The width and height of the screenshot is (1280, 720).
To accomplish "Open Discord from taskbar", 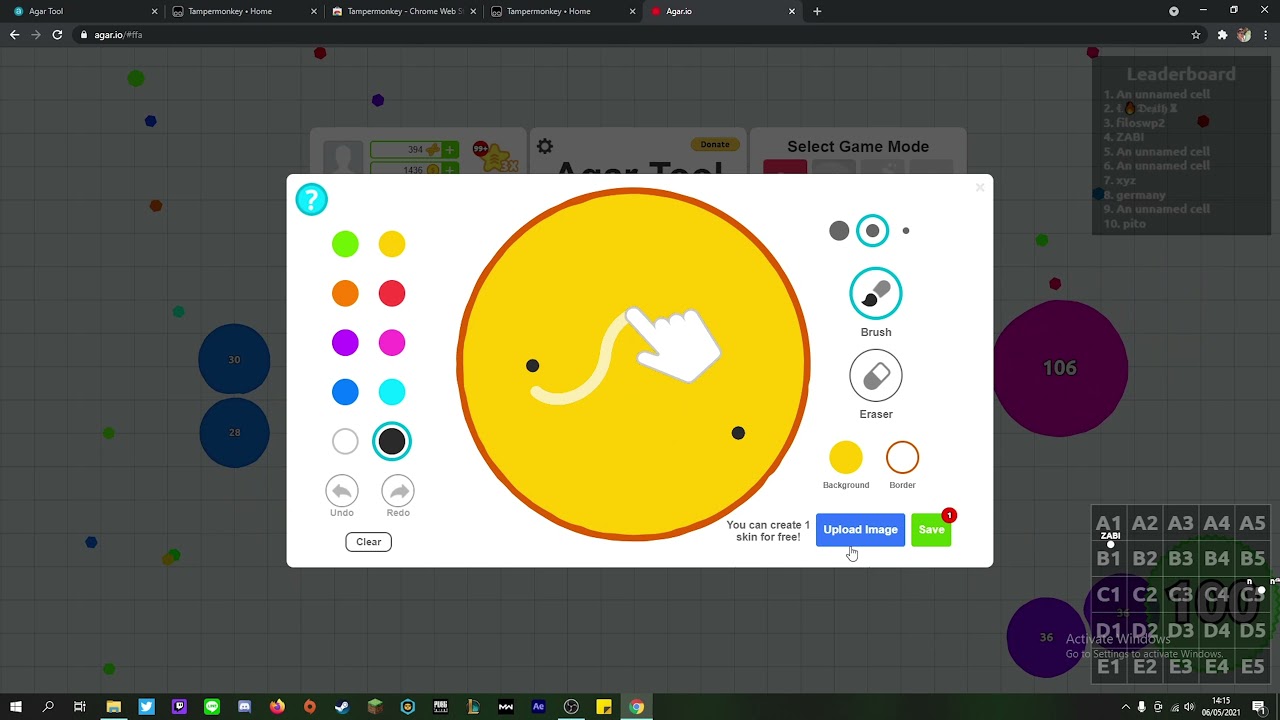I will [x=245, y=707].
